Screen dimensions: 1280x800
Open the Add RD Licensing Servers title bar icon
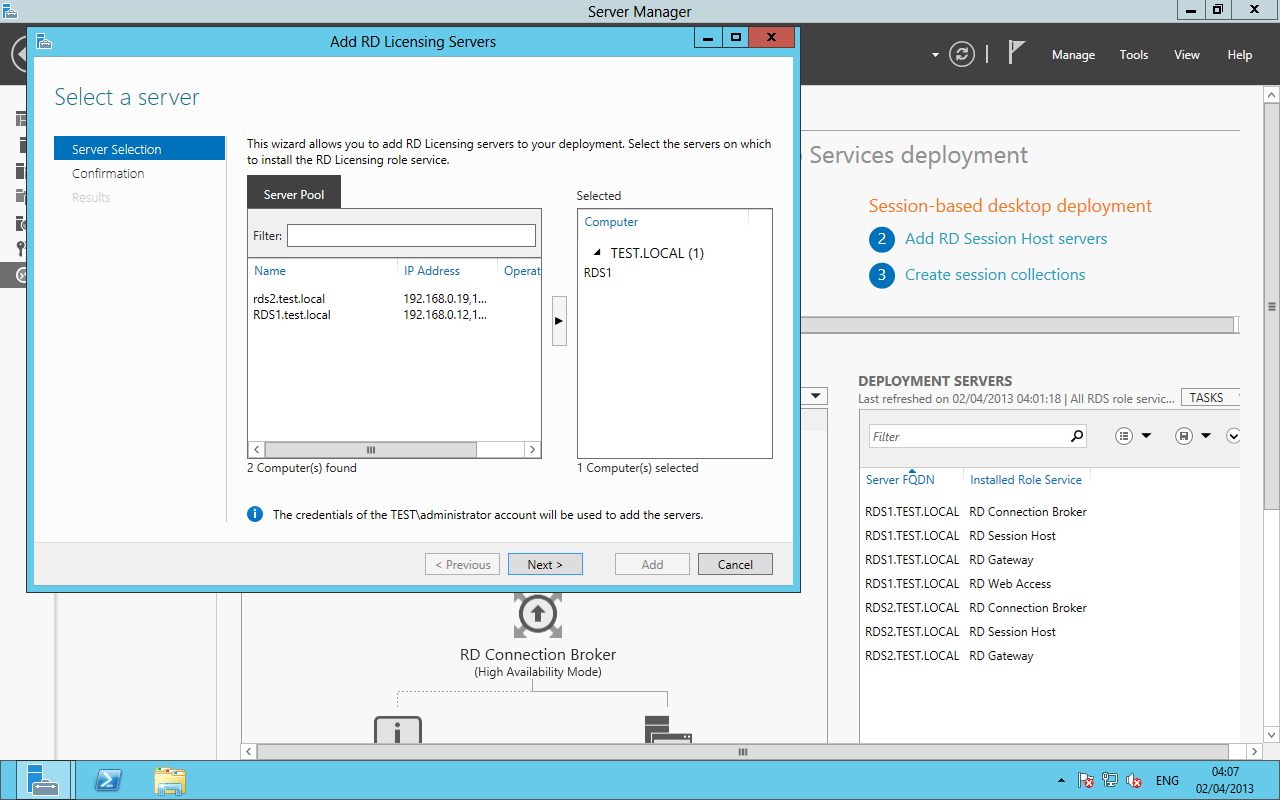point(43,41)
